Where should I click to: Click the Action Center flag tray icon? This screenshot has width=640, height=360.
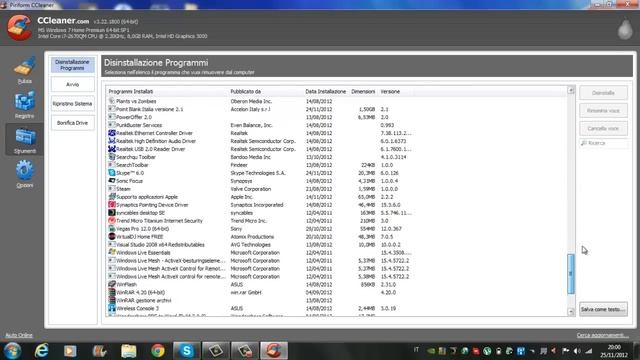(565, 351)
